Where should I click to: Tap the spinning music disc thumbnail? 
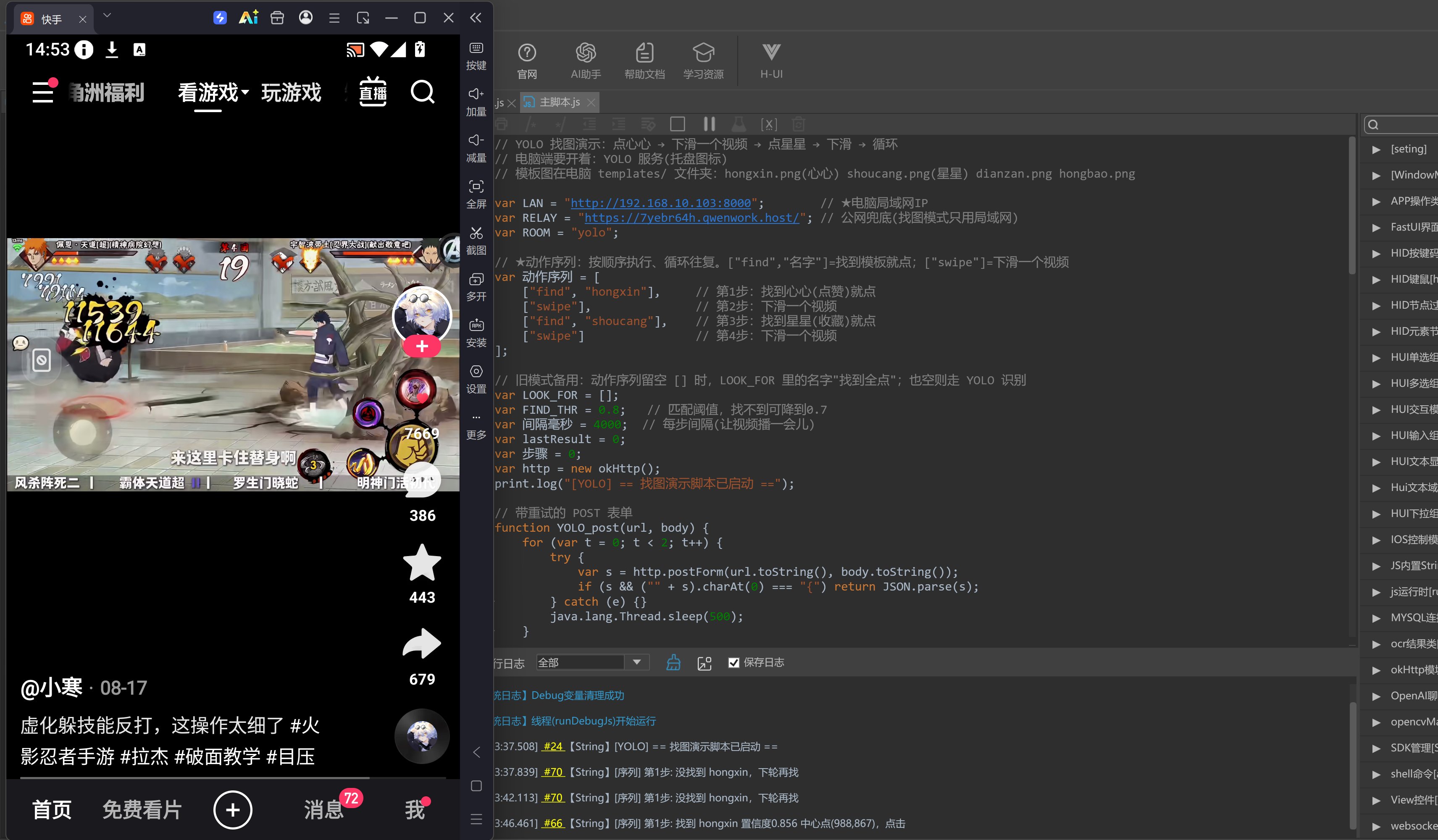click(422, 735)
